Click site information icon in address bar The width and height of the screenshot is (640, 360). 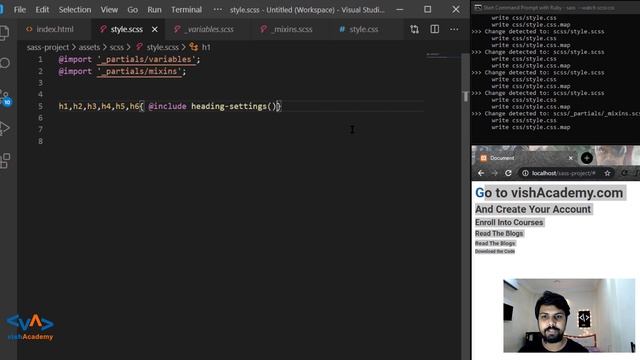[525, 173]
